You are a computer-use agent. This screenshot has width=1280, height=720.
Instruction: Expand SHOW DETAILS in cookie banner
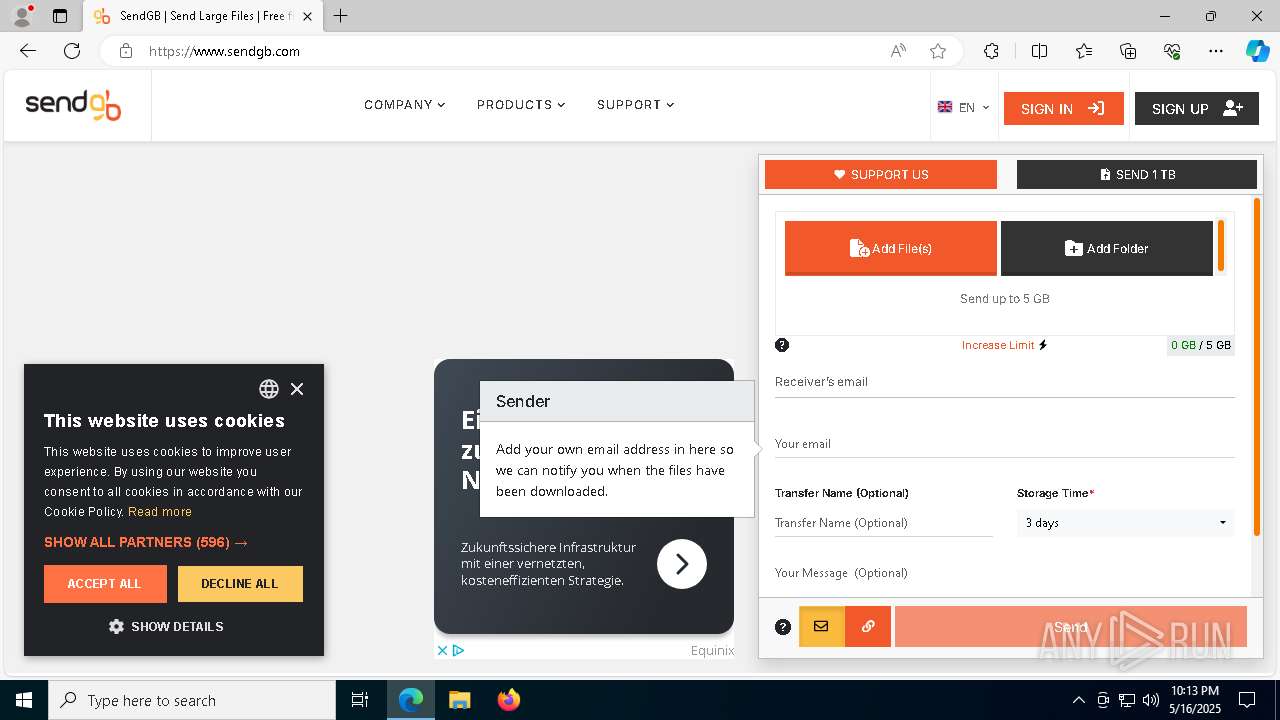[x=166, y=627]
